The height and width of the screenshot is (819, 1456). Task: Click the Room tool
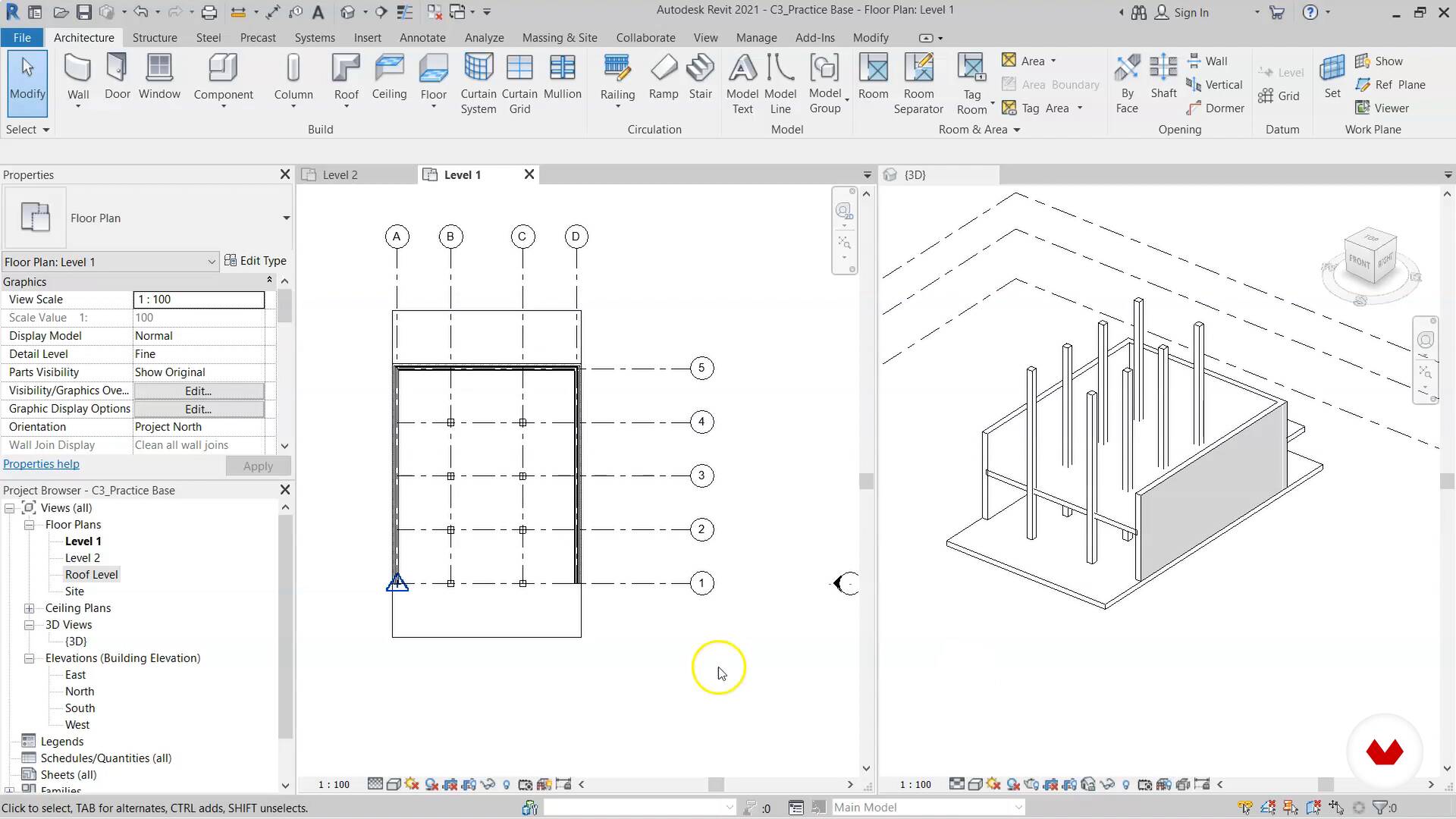click(x=873, y=77)
